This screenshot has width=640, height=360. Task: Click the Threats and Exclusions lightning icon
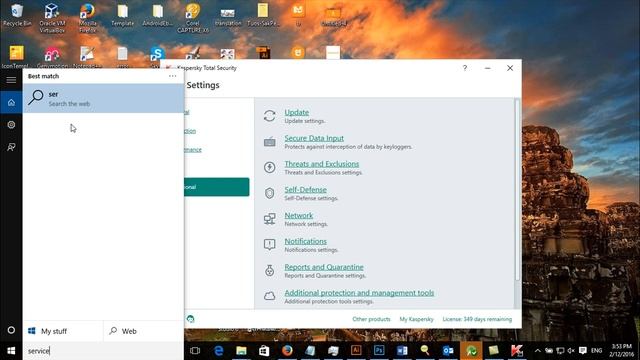(269, 167)
